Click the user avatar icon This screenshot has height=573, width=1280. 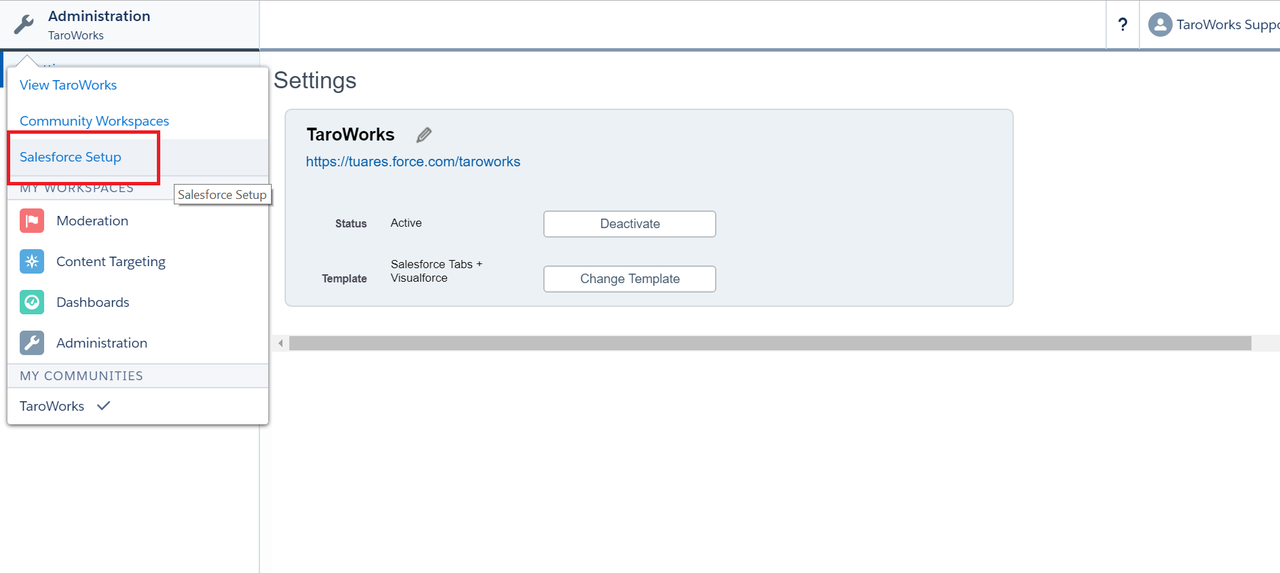[1160, 25]
